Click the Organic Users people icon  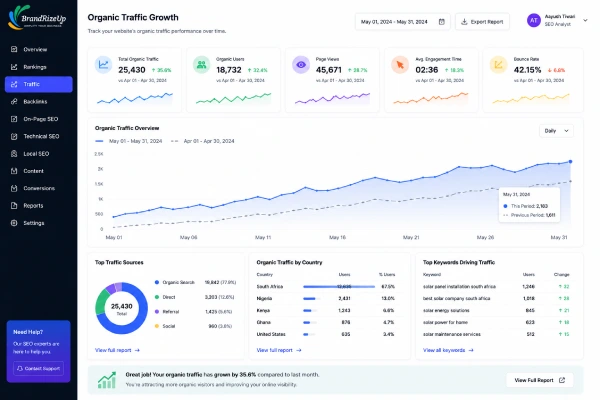pyautogui.click(x=202, y=64)
